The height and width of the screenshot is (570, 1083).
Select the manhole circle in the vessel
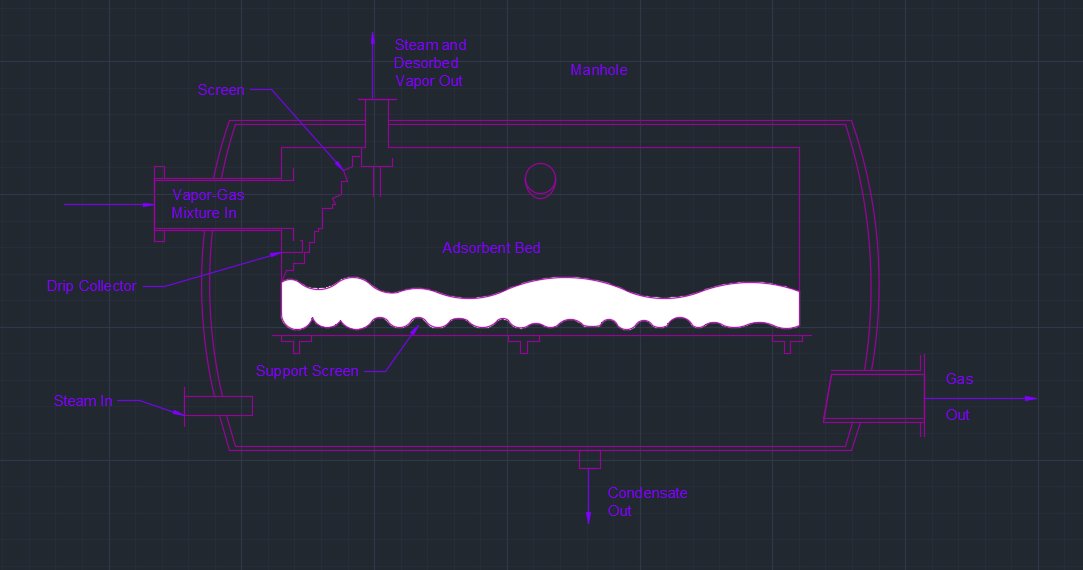tap(540, 180)
